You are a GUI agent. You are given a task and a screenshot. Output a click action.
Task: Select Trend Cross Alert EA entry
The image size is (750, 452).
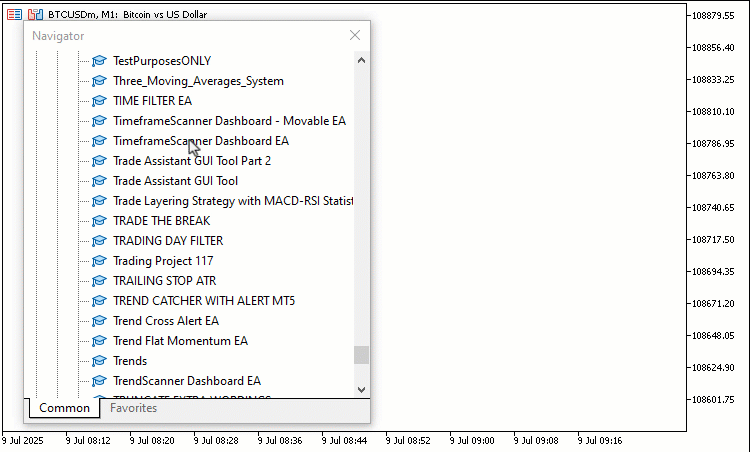click(166, 321)
